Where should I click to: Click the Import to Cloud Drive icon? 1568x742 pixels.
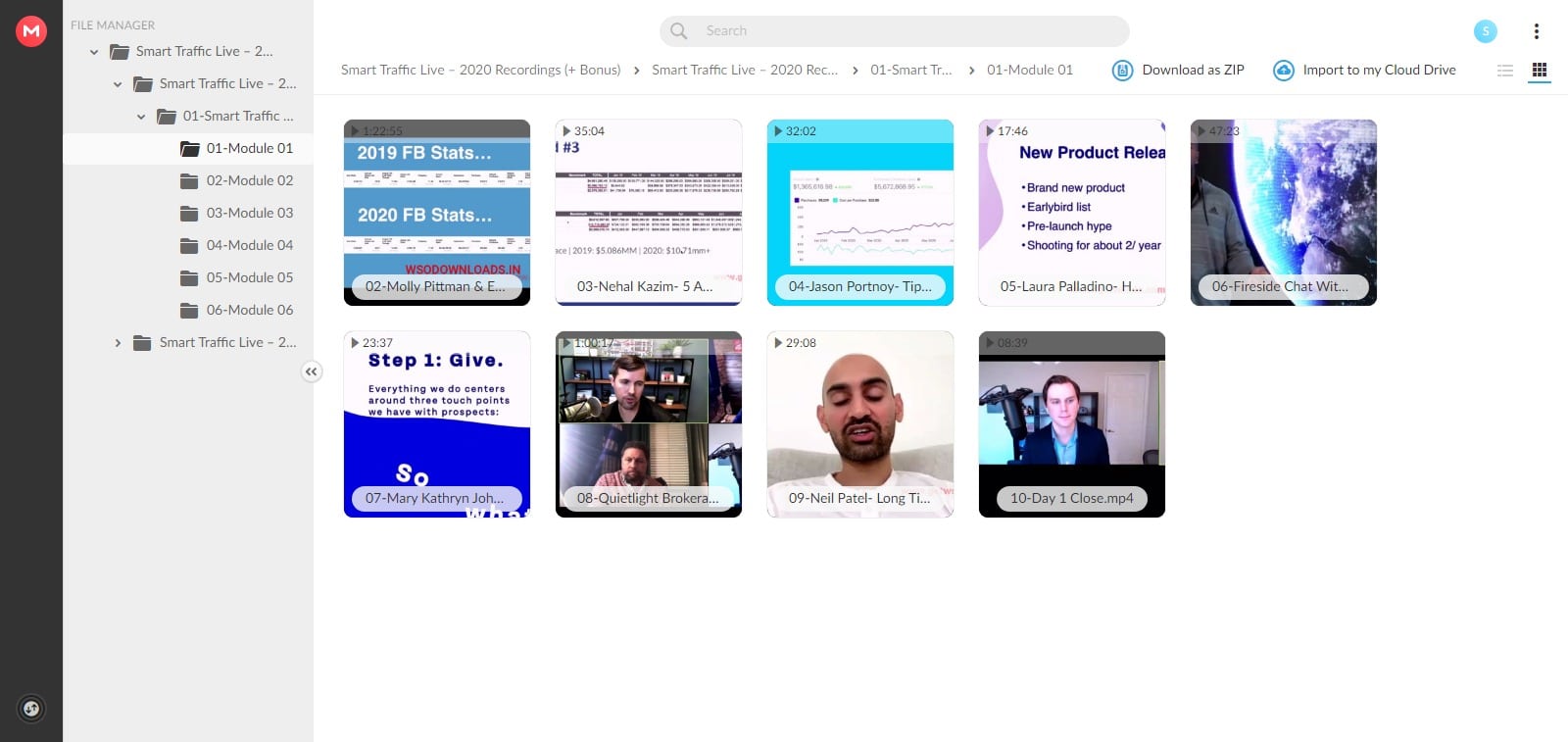pos(1283,71)
